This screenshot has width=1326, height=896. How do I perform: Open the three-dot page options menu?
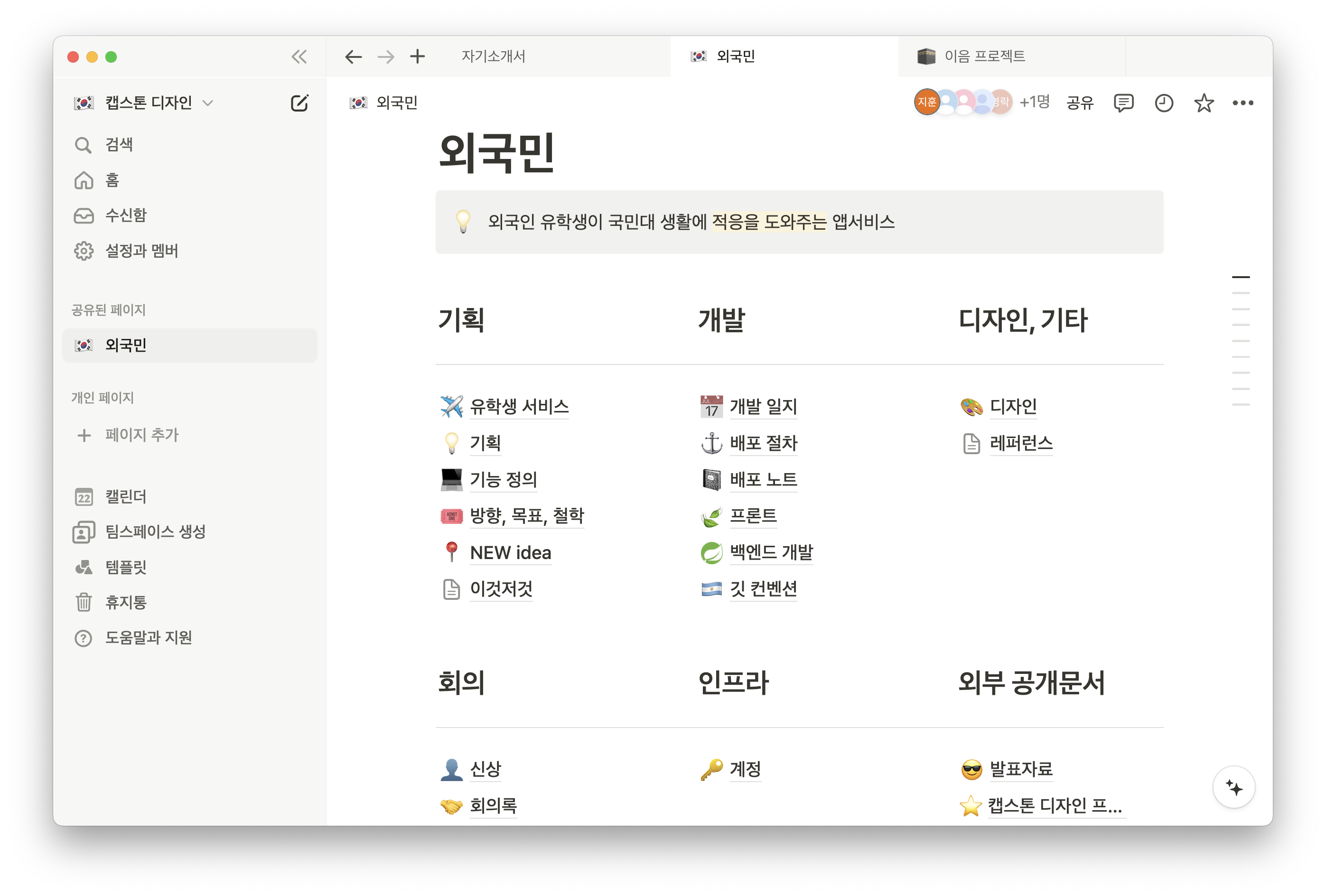pos(1242,103)
